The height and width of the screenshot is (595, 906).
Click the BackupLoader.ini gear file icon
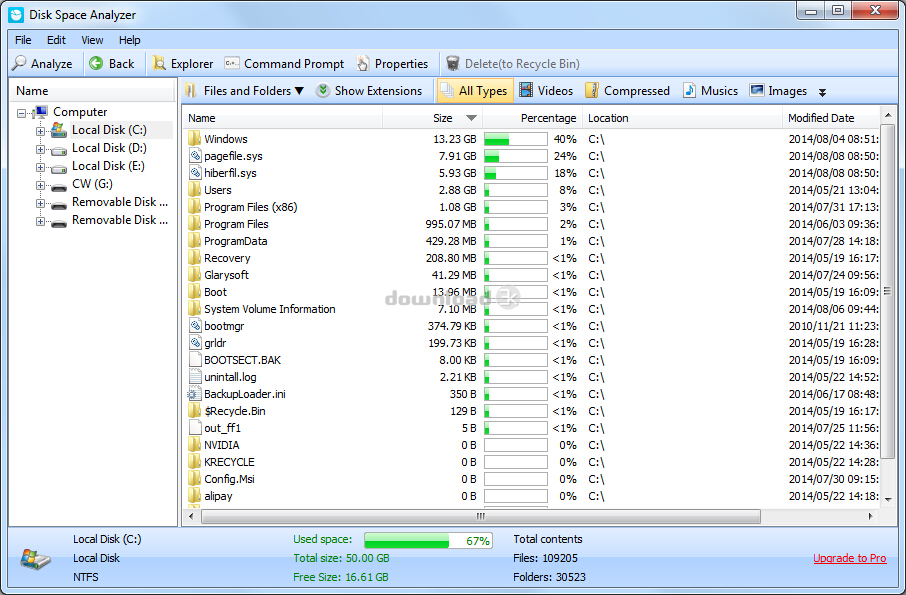coord(193,394)
